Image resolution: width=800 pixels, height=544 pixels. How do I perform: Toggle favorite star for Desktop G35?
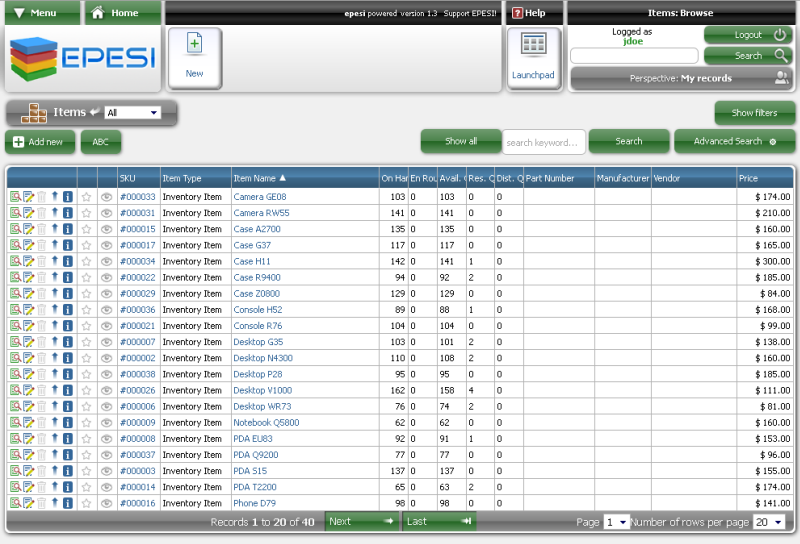[x=87, y=342]
